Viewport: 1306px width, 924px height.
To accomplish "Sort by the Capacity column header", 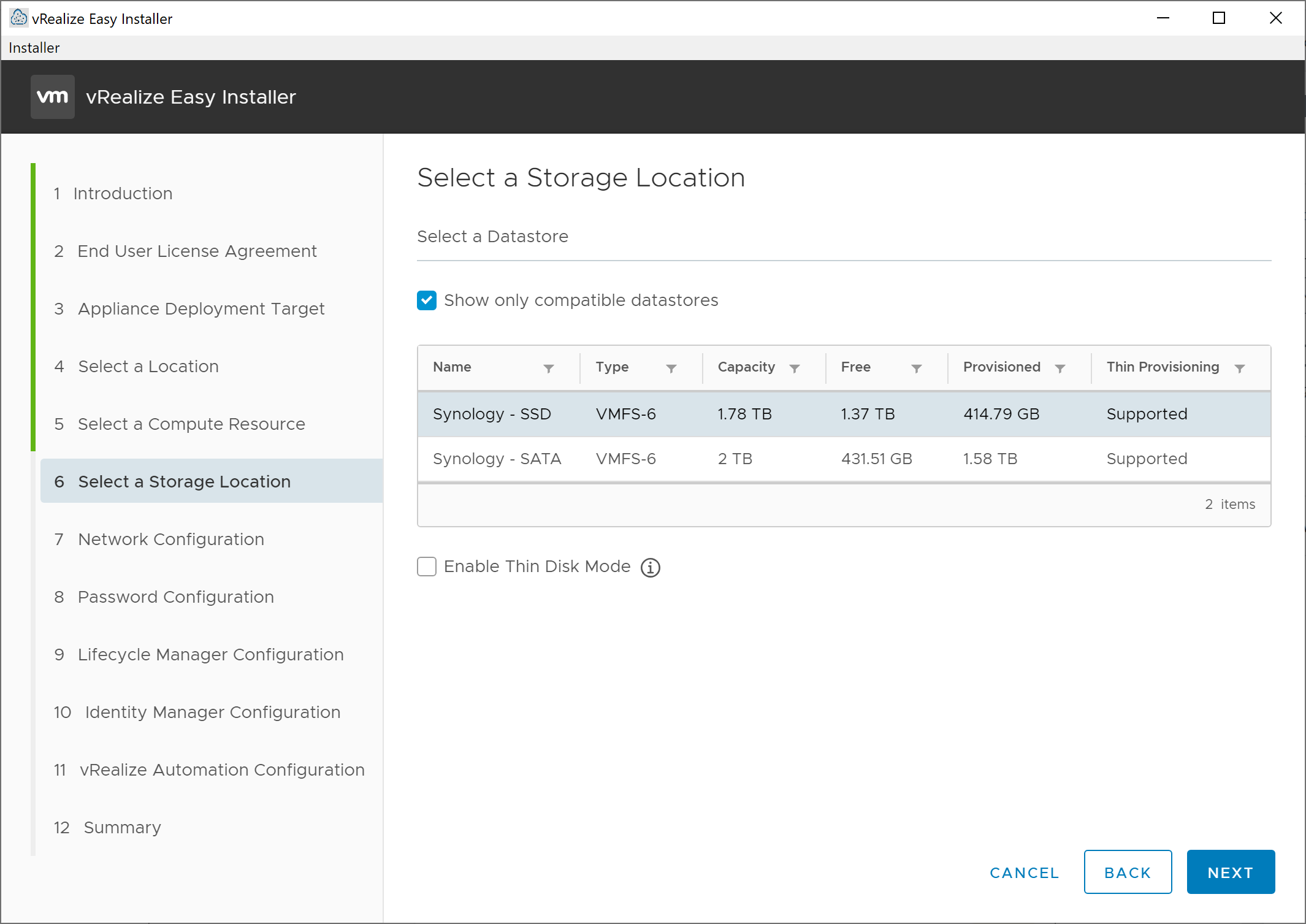I will [x=746, y=367].
